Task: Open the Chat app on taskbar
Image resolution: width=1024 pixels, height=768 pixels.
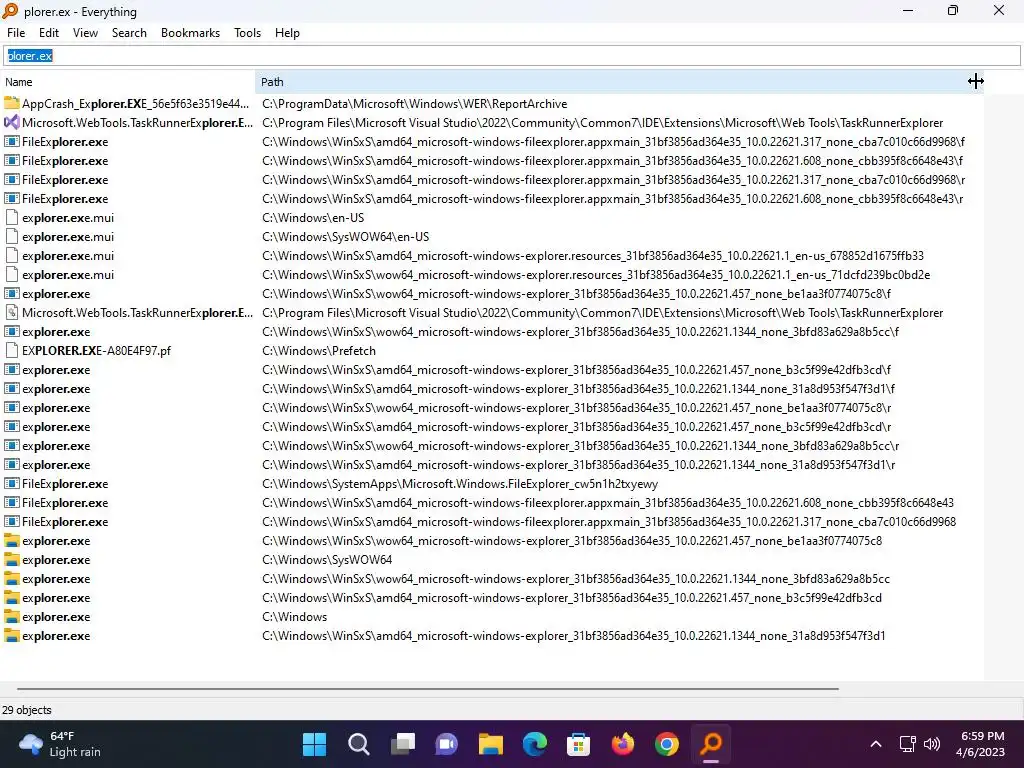Action: point(447,744)
